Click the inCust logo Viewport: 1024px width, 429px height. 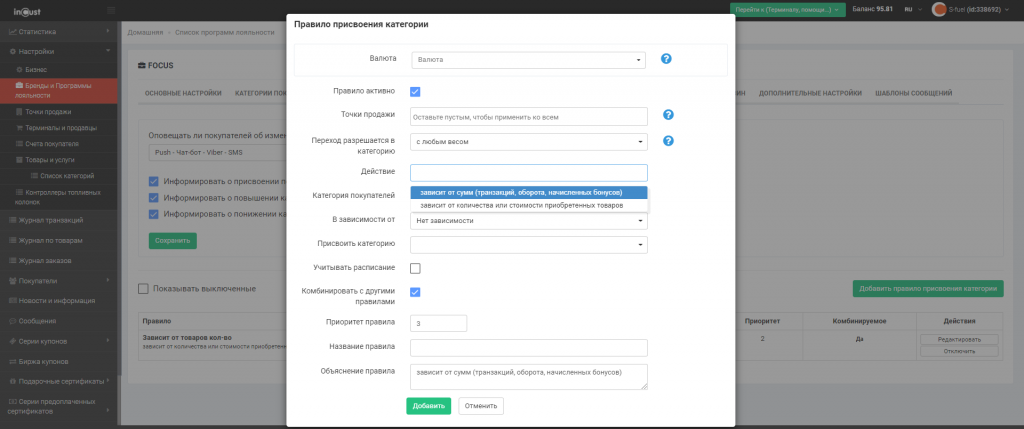coord(25,10)
